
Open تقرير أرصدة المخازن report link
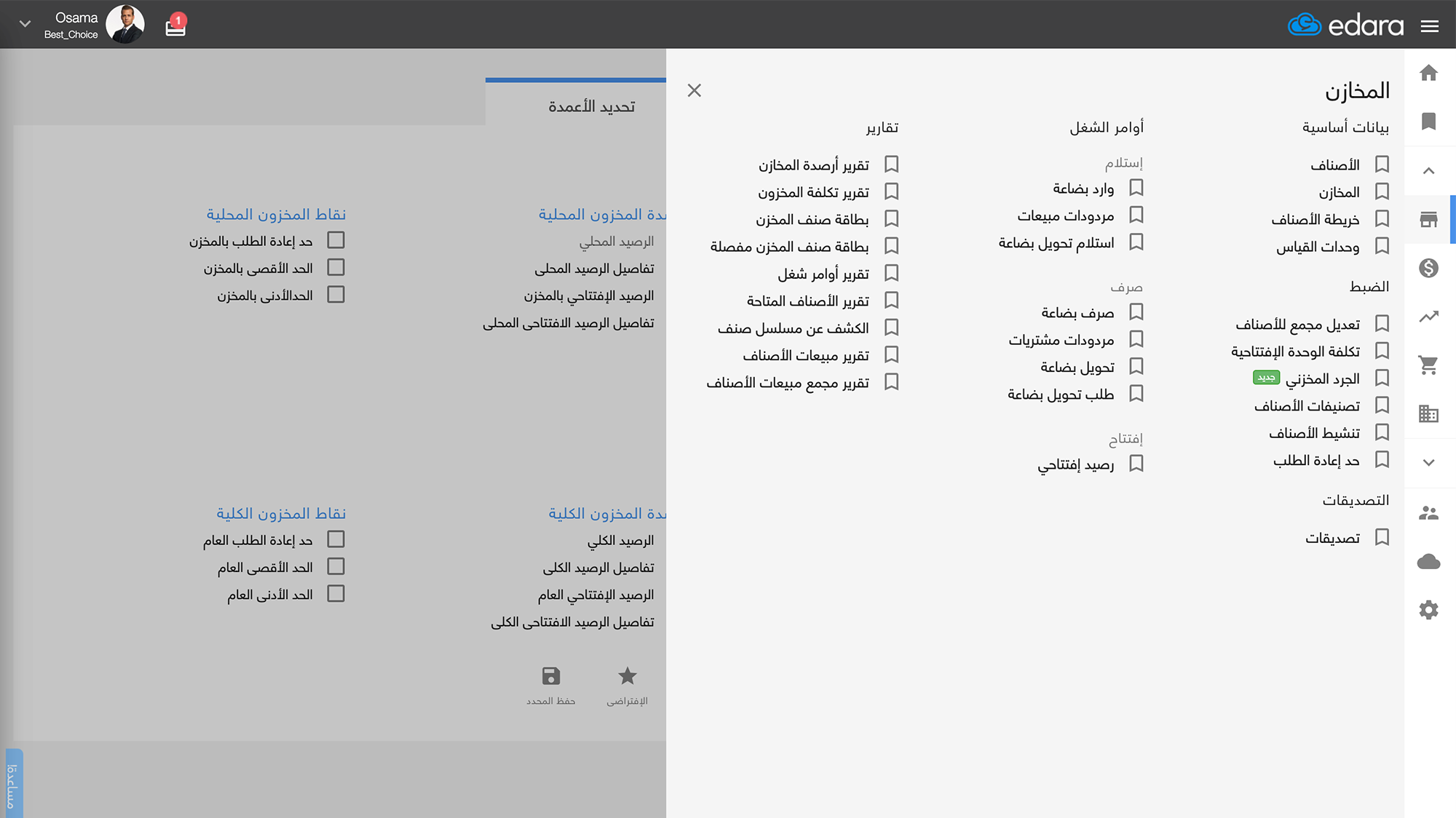point(813,165)
